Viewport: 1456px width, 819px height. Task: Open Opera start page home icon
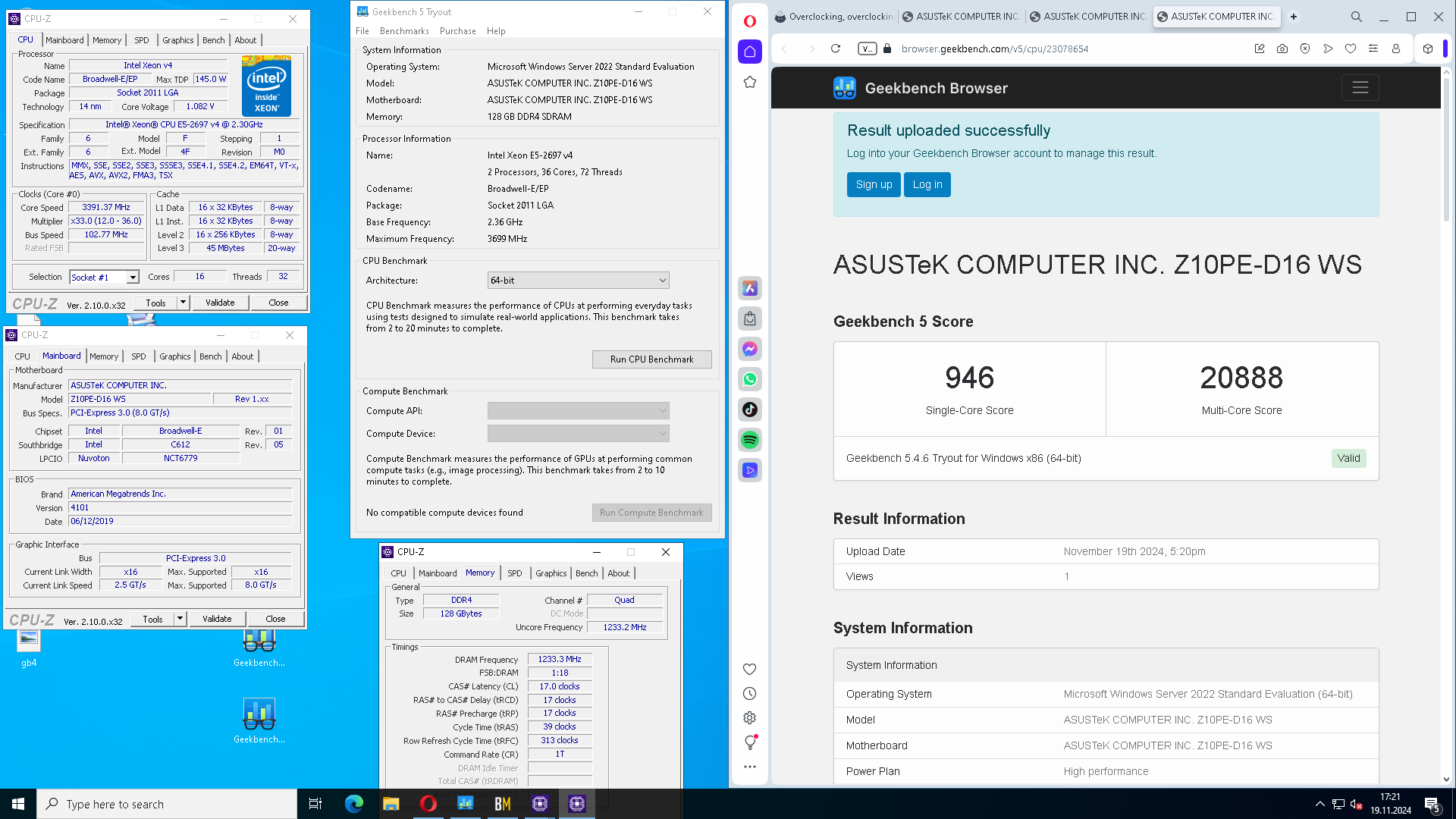[749, 52]
